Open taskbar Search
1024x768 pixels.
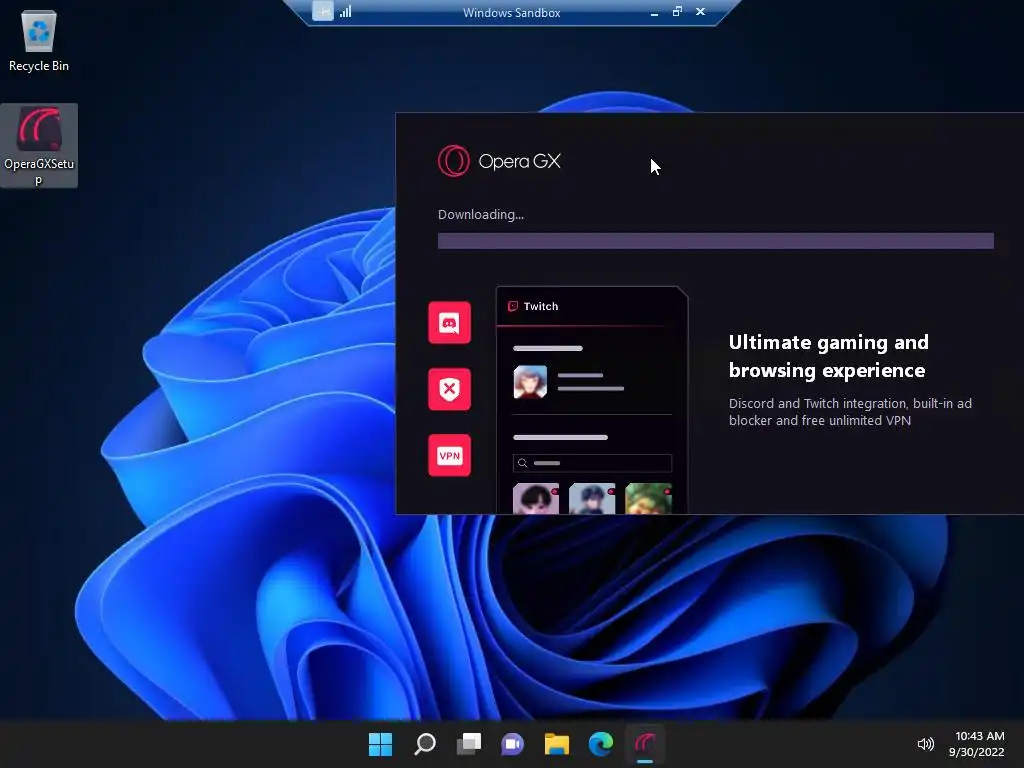pyautogui.click(x=424, y=744)
